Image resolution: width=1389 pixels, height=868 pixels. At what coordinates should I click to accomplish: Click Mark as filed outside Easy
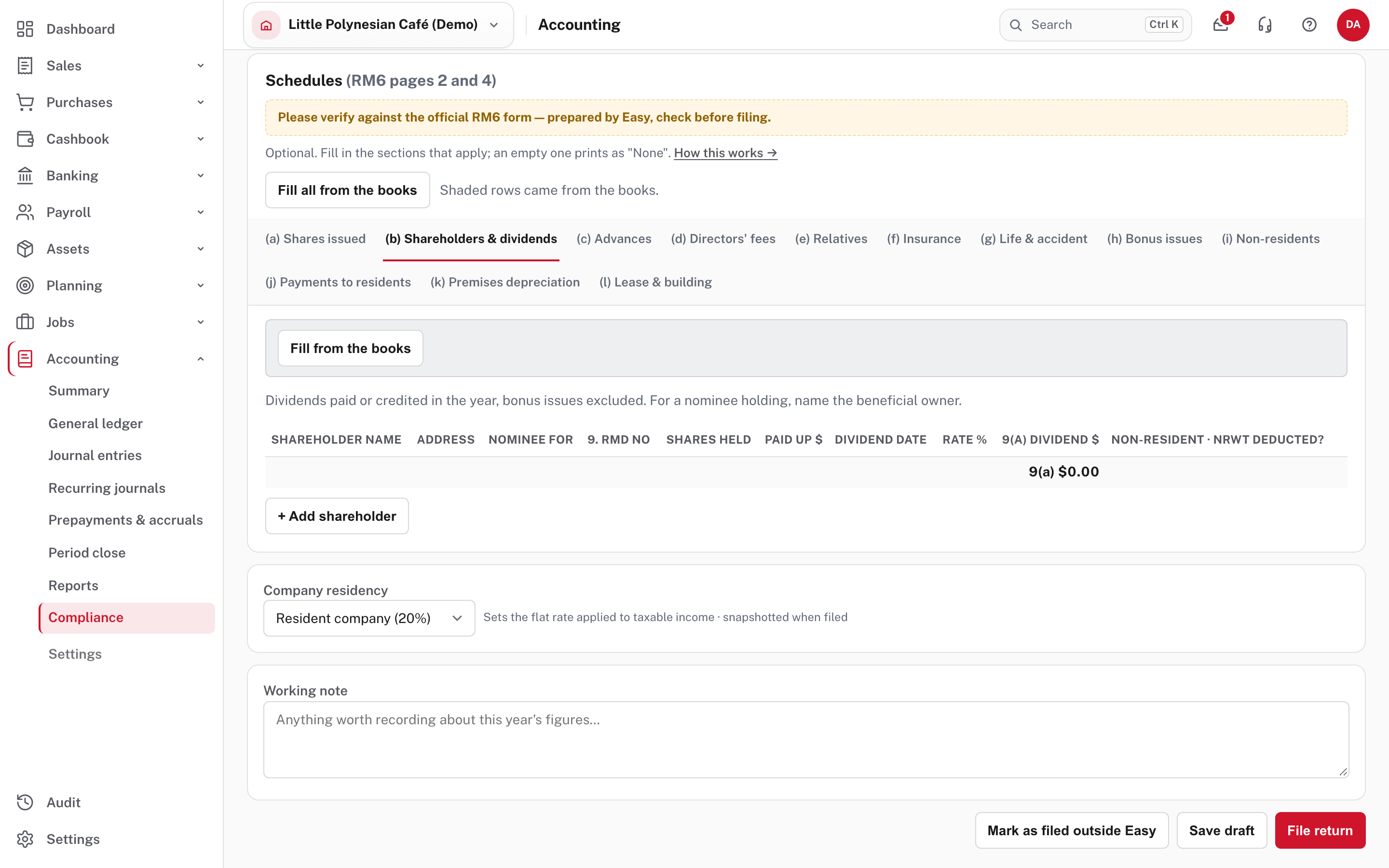(x=1071, y=831)
